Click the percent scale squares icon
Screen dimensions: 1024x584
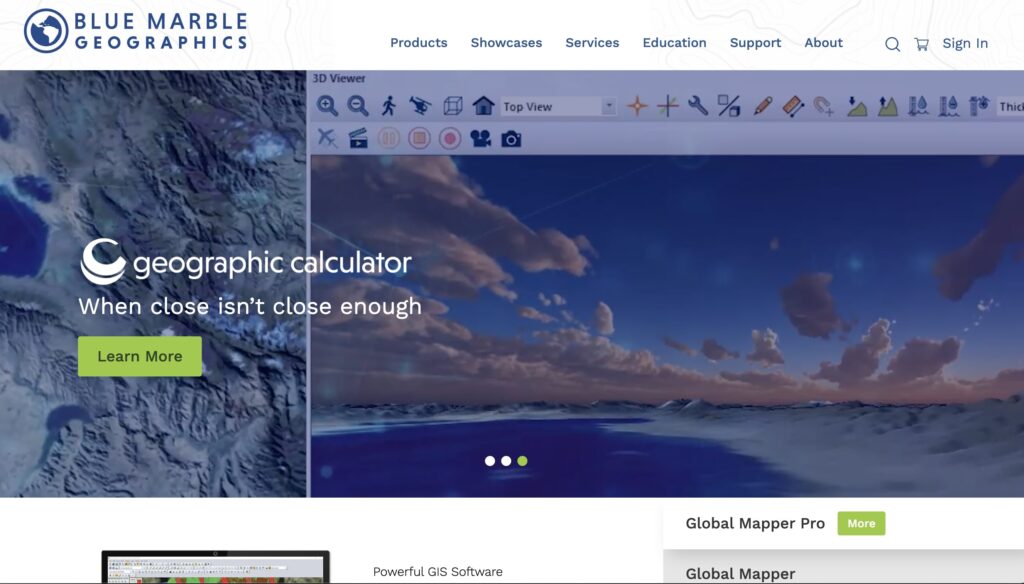(x=729, y=106)
